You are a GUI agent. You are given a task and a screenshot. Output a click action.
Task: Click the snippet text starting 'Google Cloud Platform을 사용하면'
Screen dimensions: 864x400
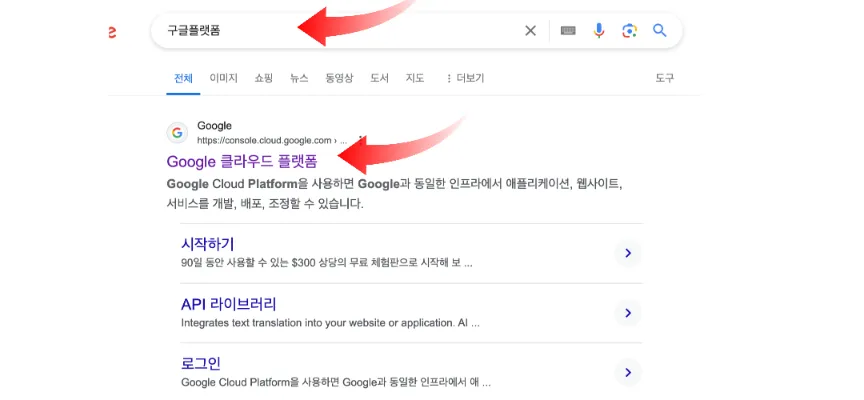[395, 193]
